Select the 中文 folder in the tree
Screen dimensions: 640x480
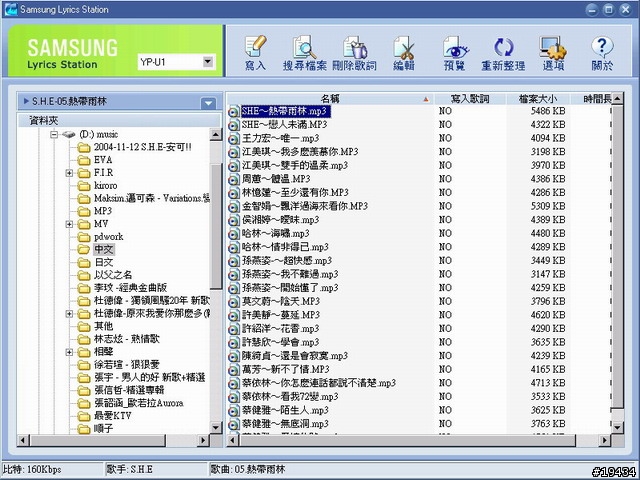(104, 249)
